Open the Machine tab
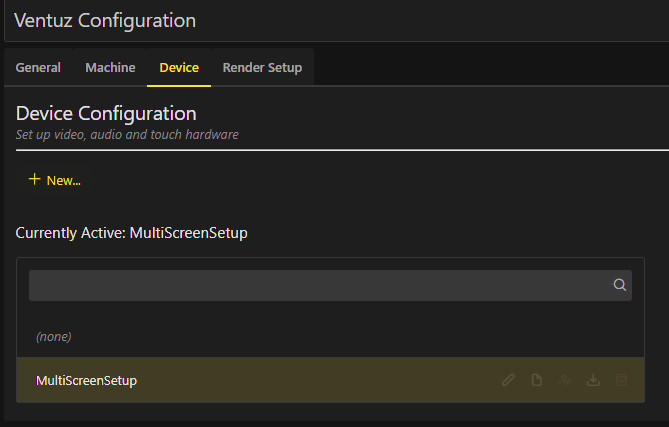Image resolution: width=669 pixels, height=427 pixels. [110, 68]
